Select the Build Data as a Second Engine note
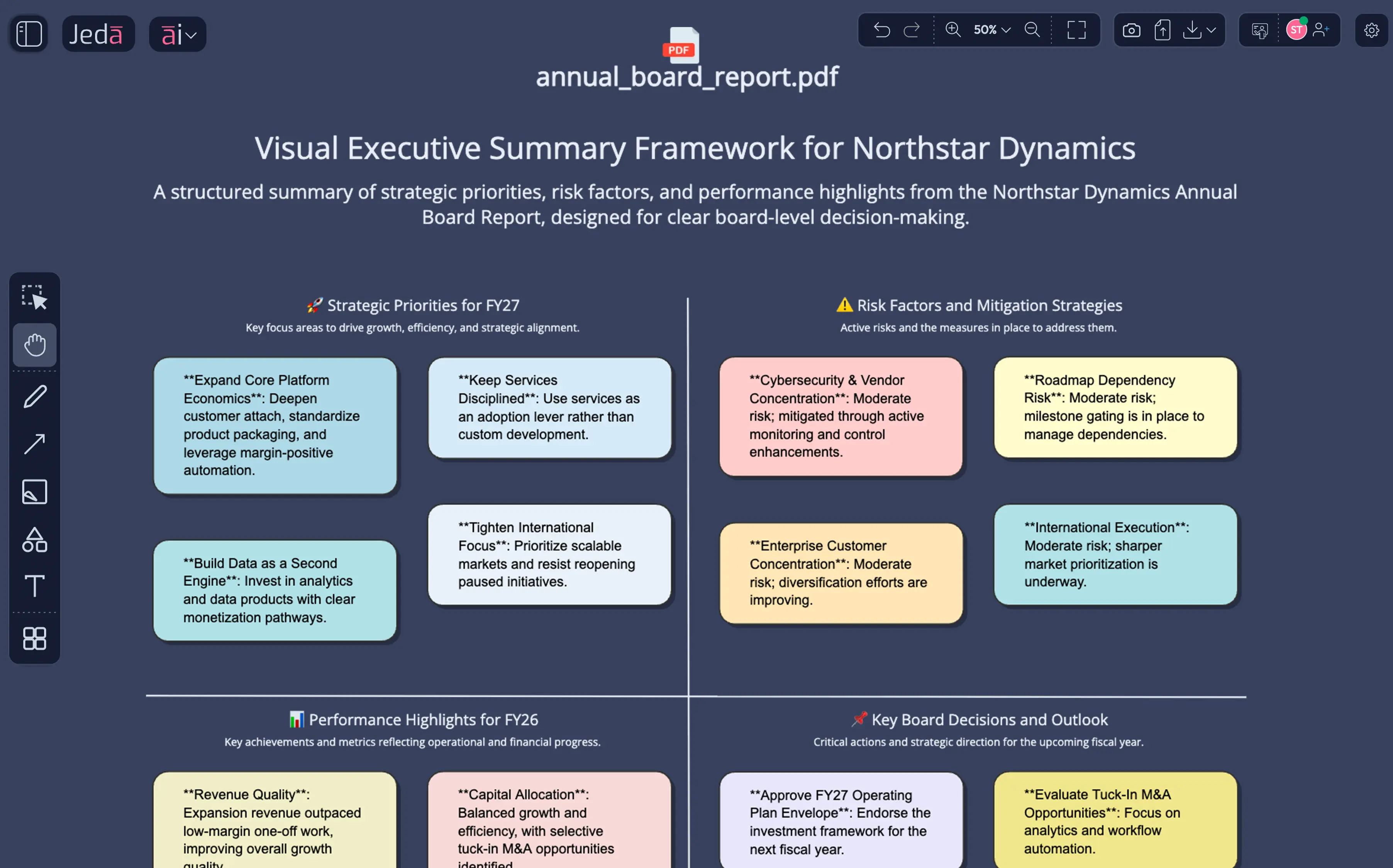The image size is (1393, 868). coord(275,590)
